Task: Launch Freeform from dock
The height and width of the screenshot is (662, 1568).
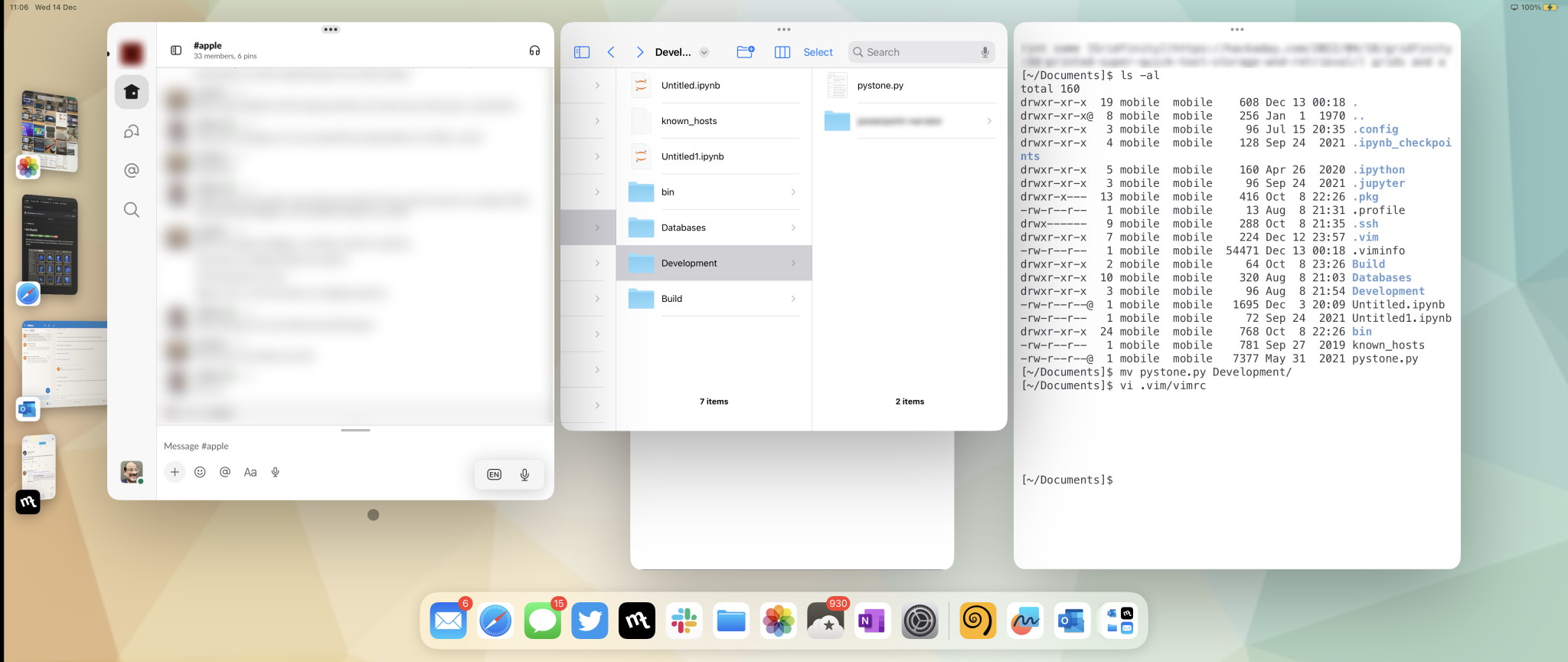Action: click(x=1024, y=620)
